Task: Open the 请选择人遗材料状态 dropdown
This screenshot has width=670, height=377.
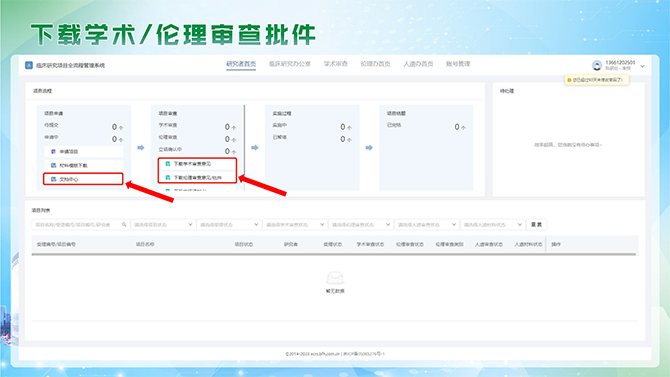Action: [492, 224]
